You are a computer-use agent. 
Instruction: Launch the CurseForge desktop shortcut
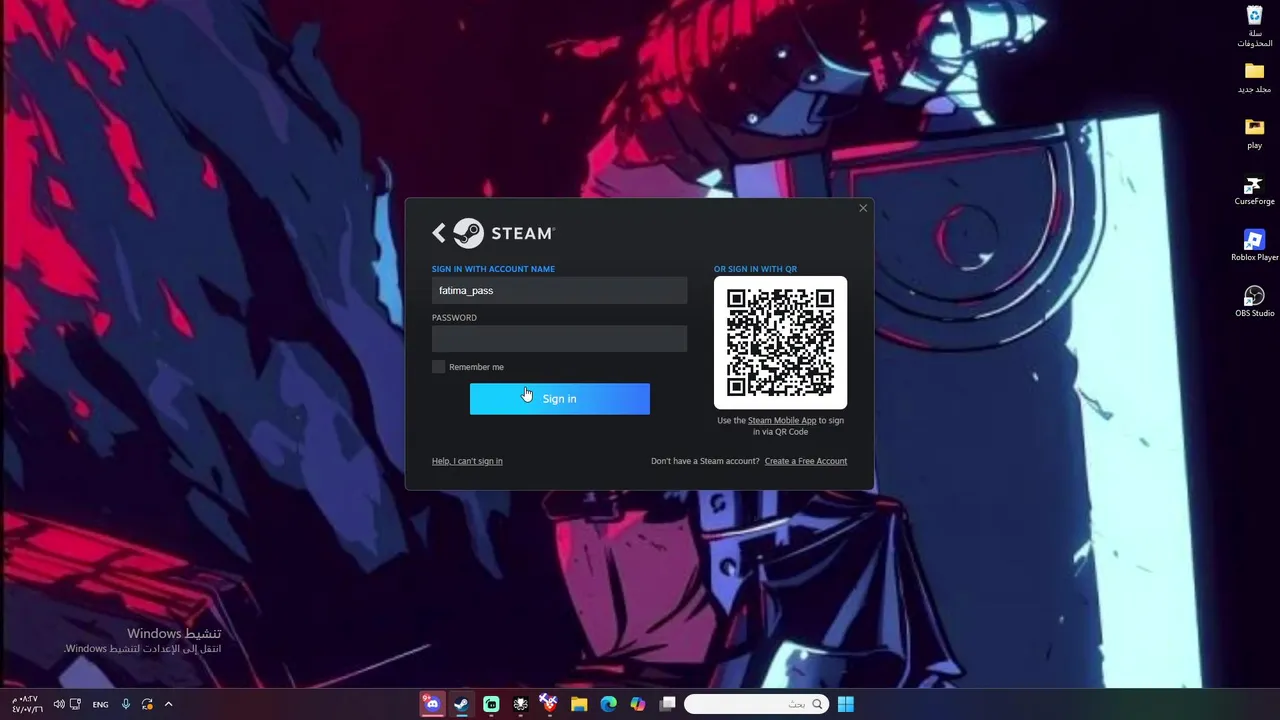coord(1254,190)
